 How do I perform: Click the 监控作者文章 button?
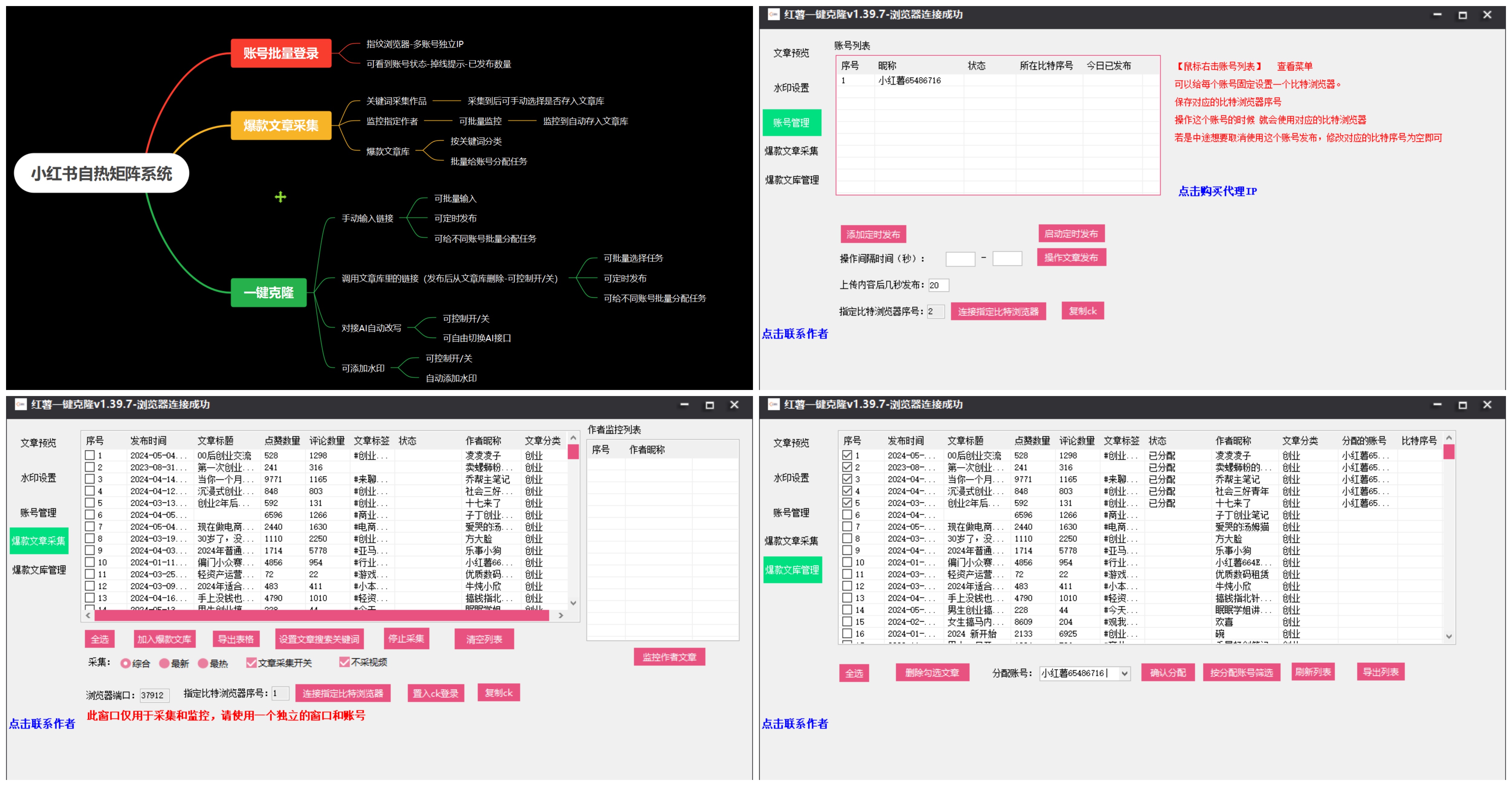pyautogui.click(x=669, y=657)
